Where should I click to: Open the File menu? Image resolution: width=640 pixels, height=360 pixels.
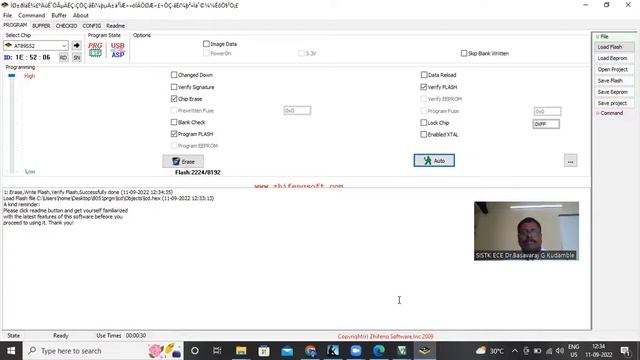7,16
